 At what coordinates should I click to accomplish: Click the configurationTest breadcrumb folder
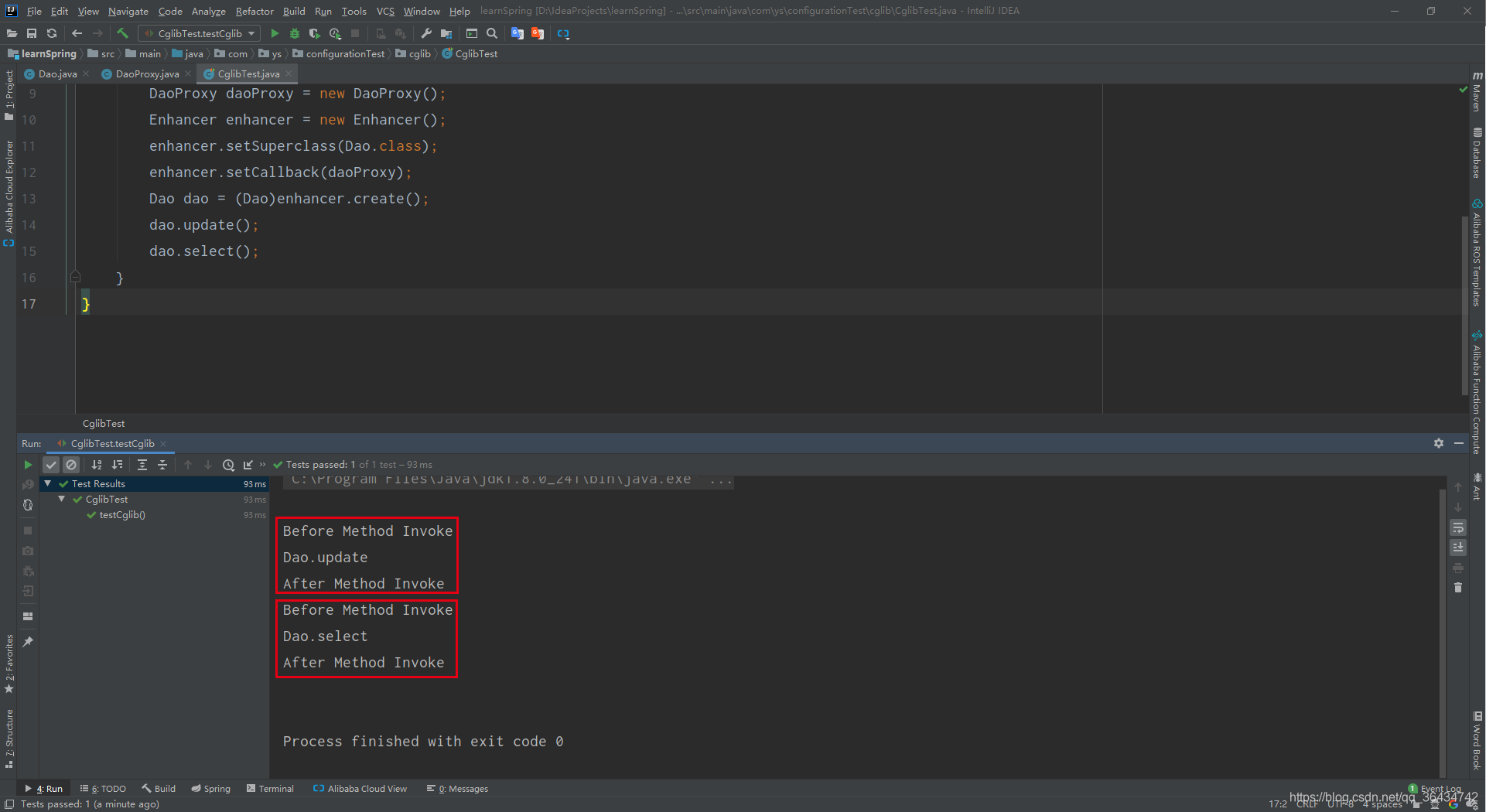[x=339, y=54]
